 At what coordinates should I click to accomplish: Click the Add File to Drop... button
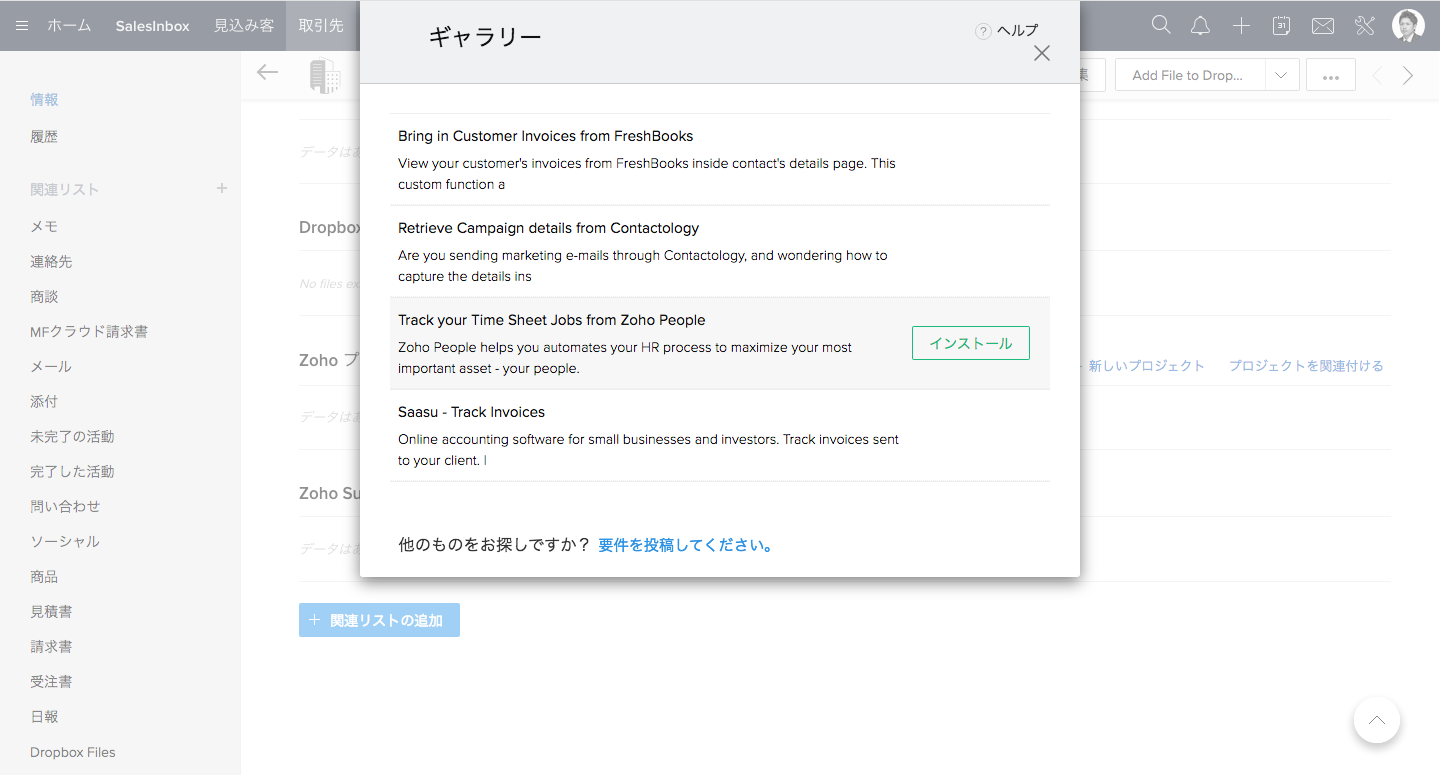[1190, 75]
